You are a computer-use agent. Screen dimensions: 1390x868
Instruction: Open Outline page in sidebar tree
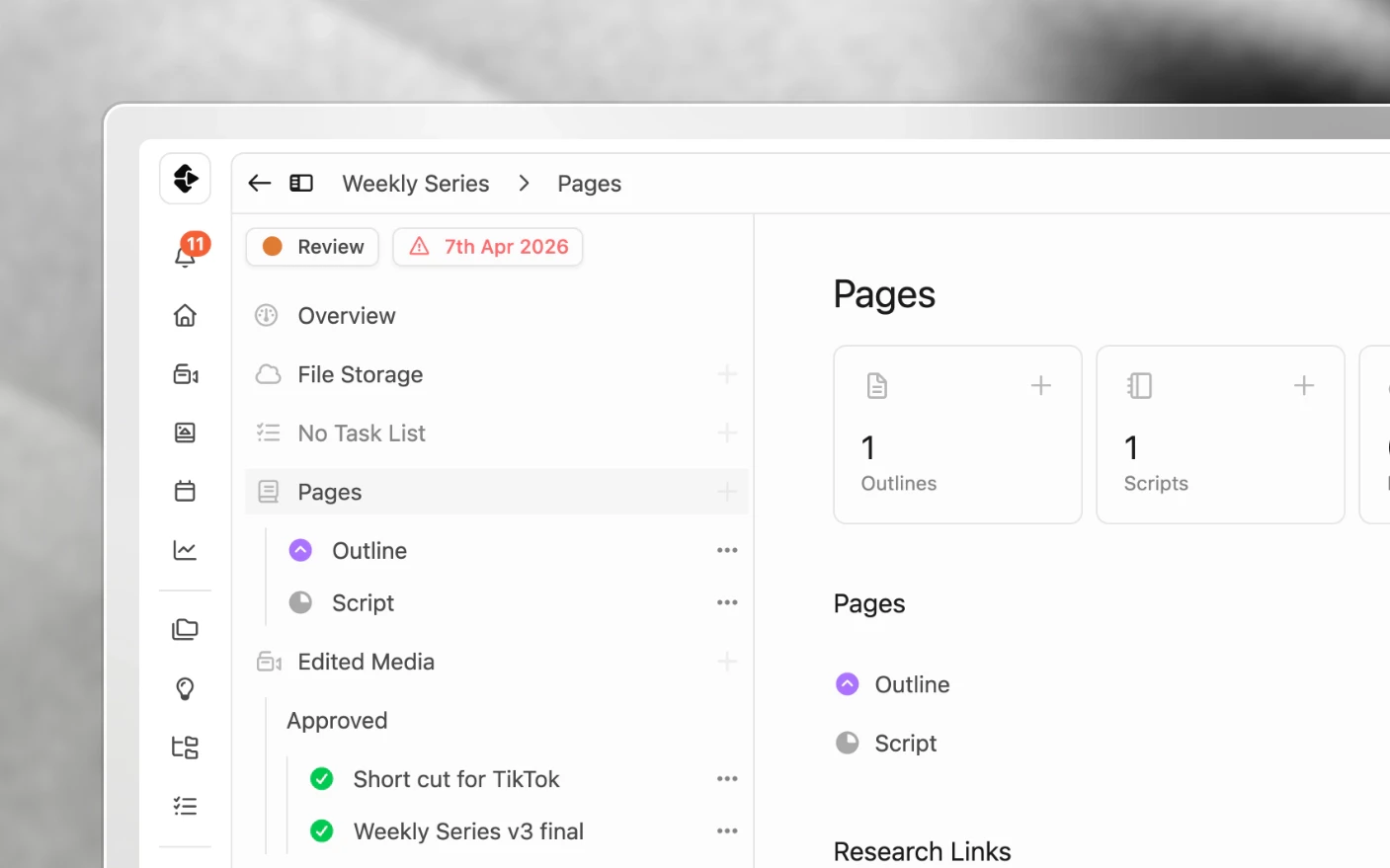[x=369, y=550]
